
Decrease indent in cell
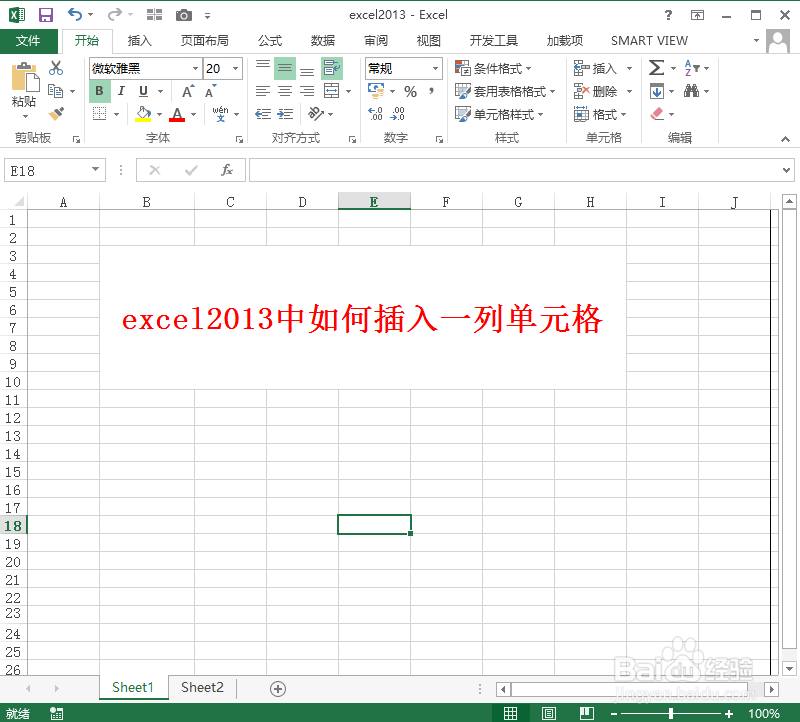[x=263, y=114]
